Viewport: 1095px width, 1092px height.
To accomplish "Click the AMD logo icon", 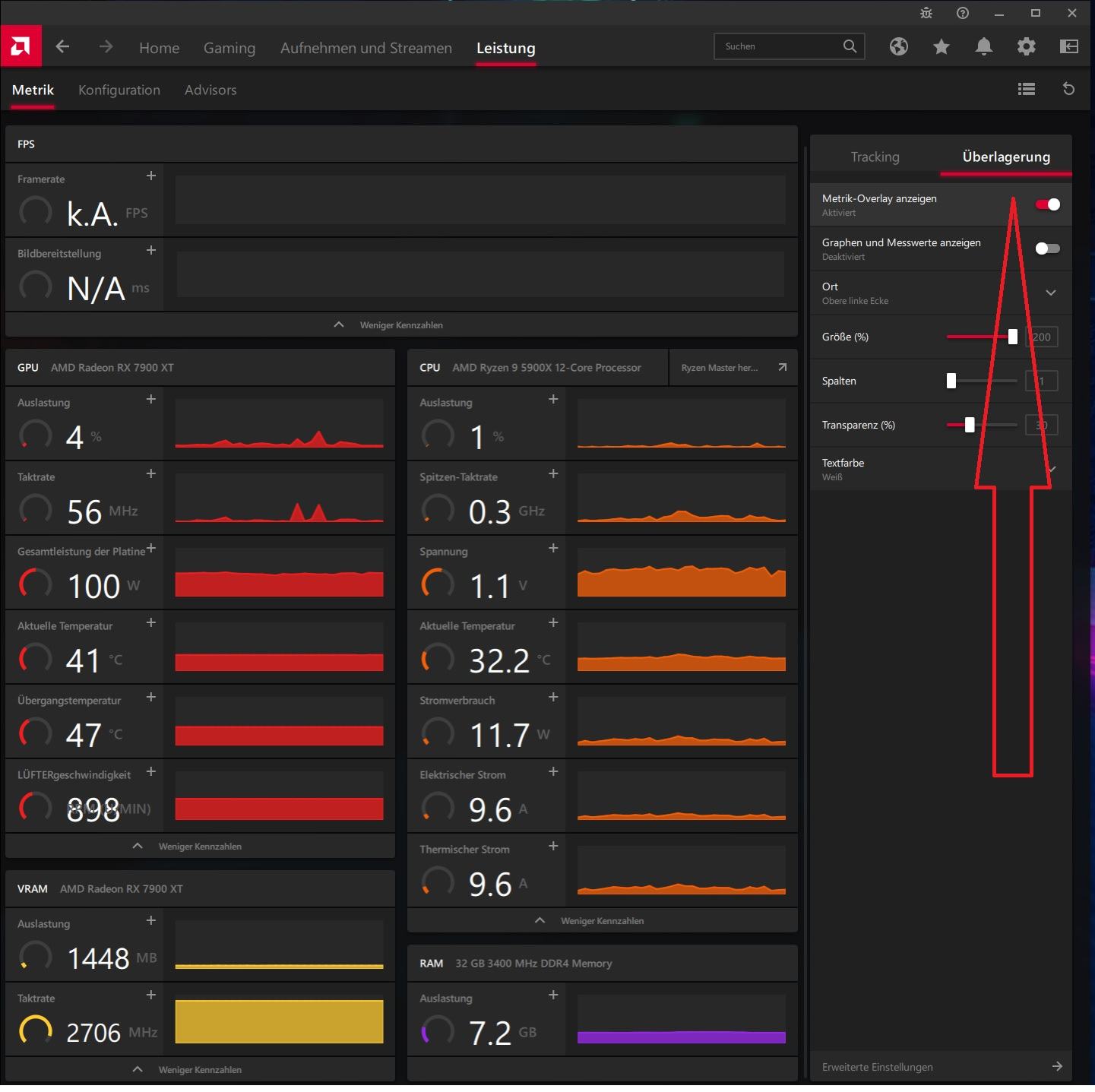I will pos(21,46).
